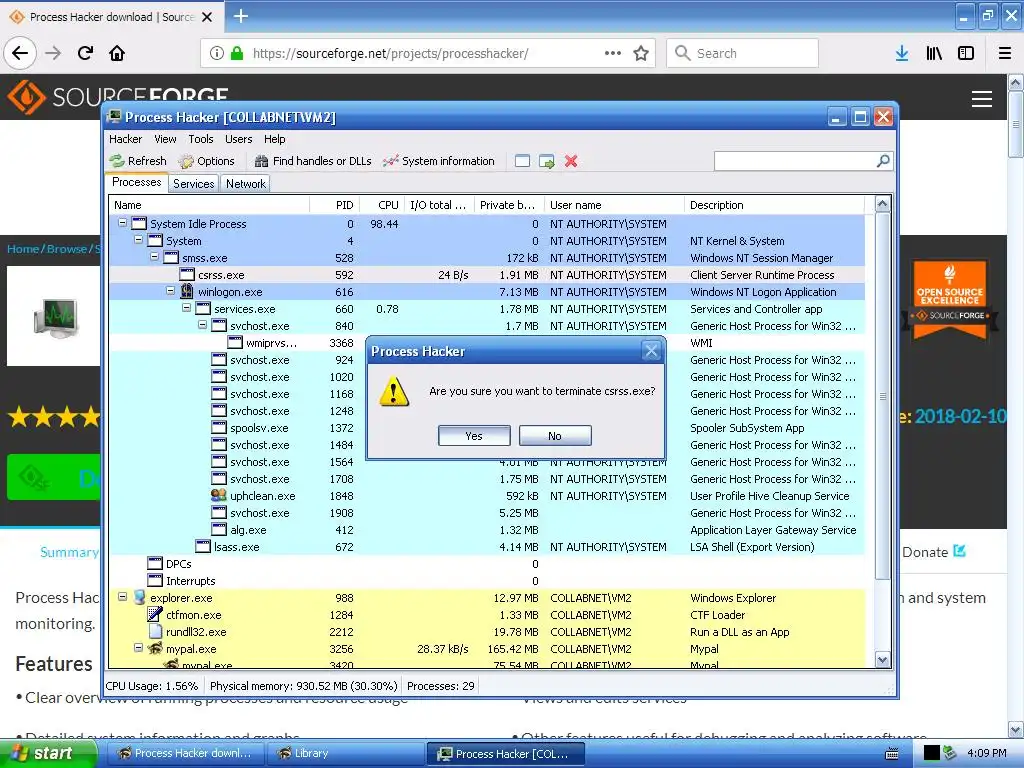
Task: Open the Hacker menu
Action: pos(125,139)
